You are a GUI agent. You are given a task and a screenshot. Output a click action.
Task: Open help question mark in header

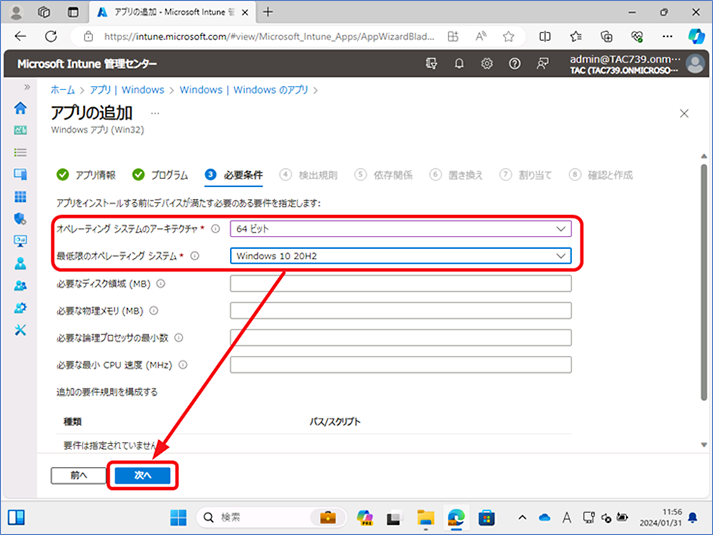coord(514,64)
